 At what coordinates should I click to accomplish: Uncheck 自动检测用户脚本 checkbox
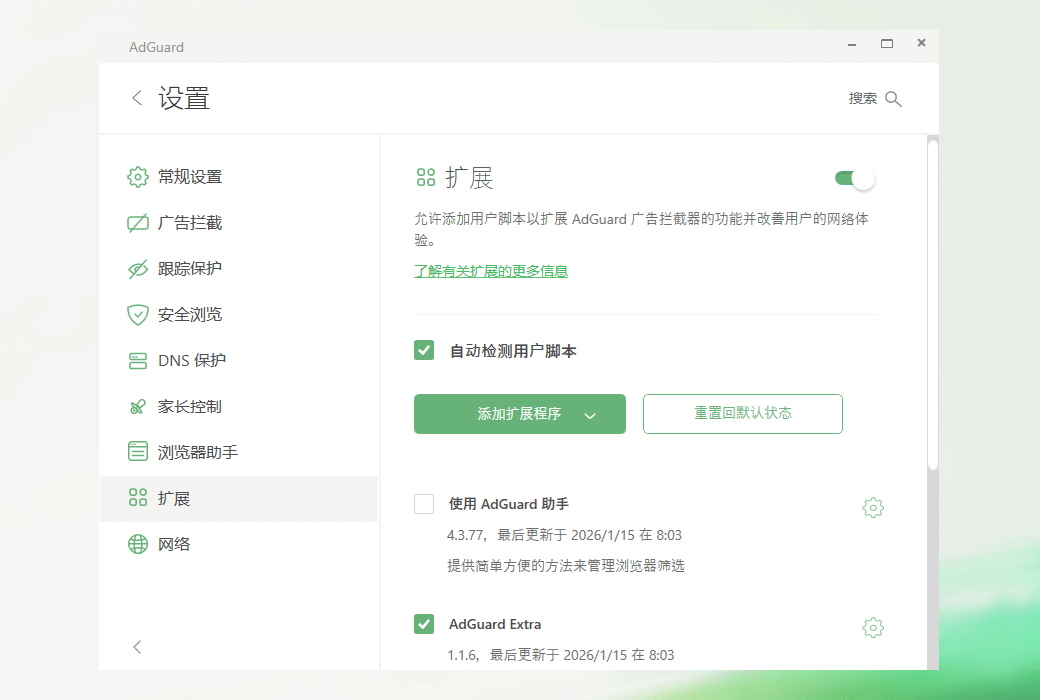tap(424, 350)
